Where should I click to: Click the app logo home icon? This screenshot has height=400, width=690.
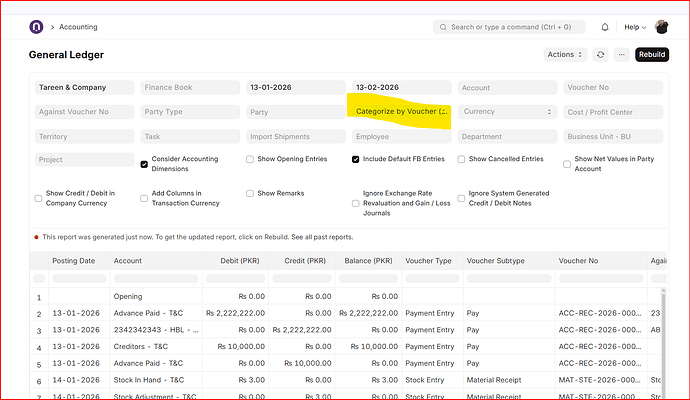pyautogui.click(x=36, y=27)
